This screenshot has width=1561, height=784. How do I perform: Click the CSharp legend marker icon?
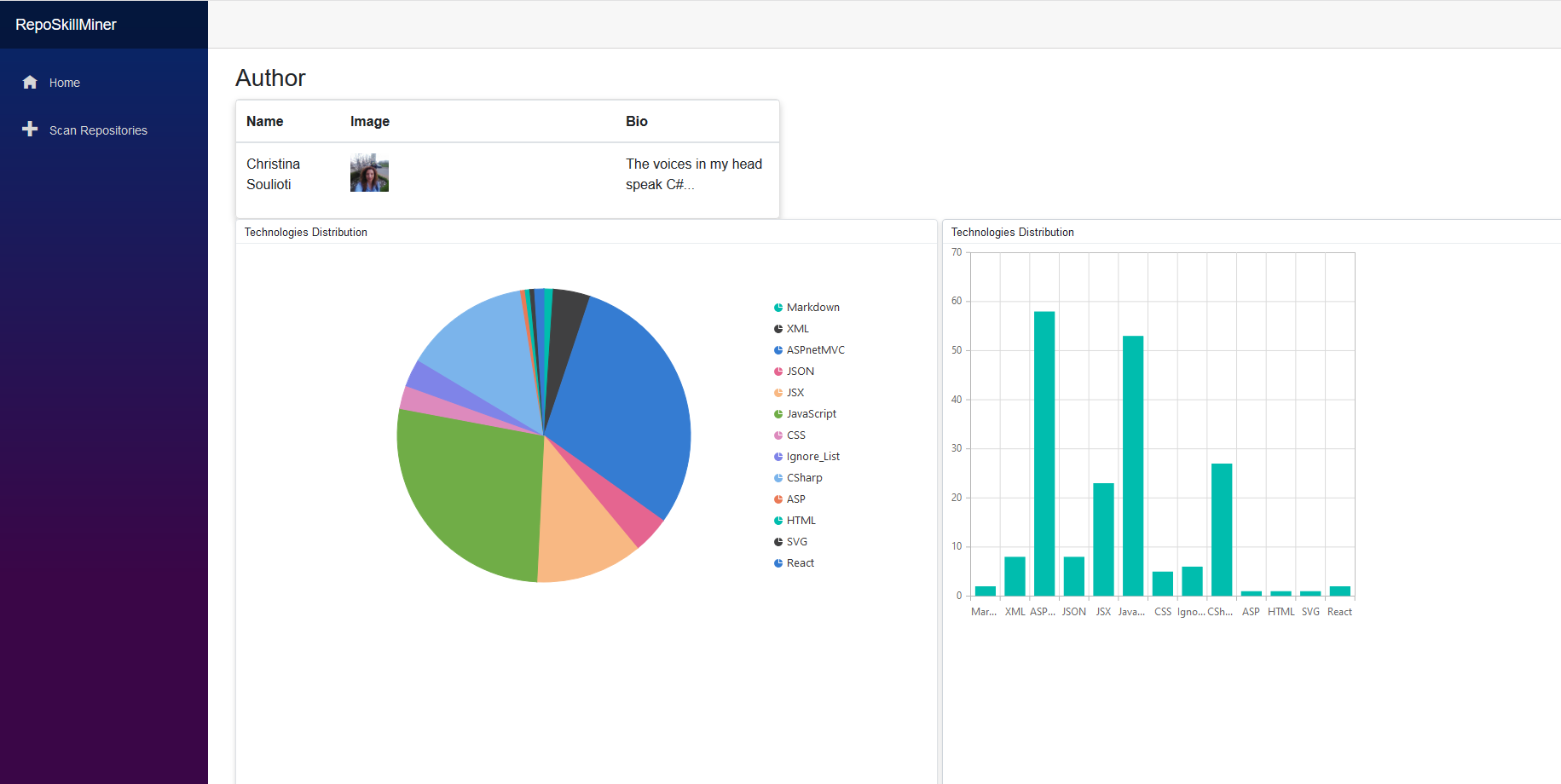click(778, 478)
